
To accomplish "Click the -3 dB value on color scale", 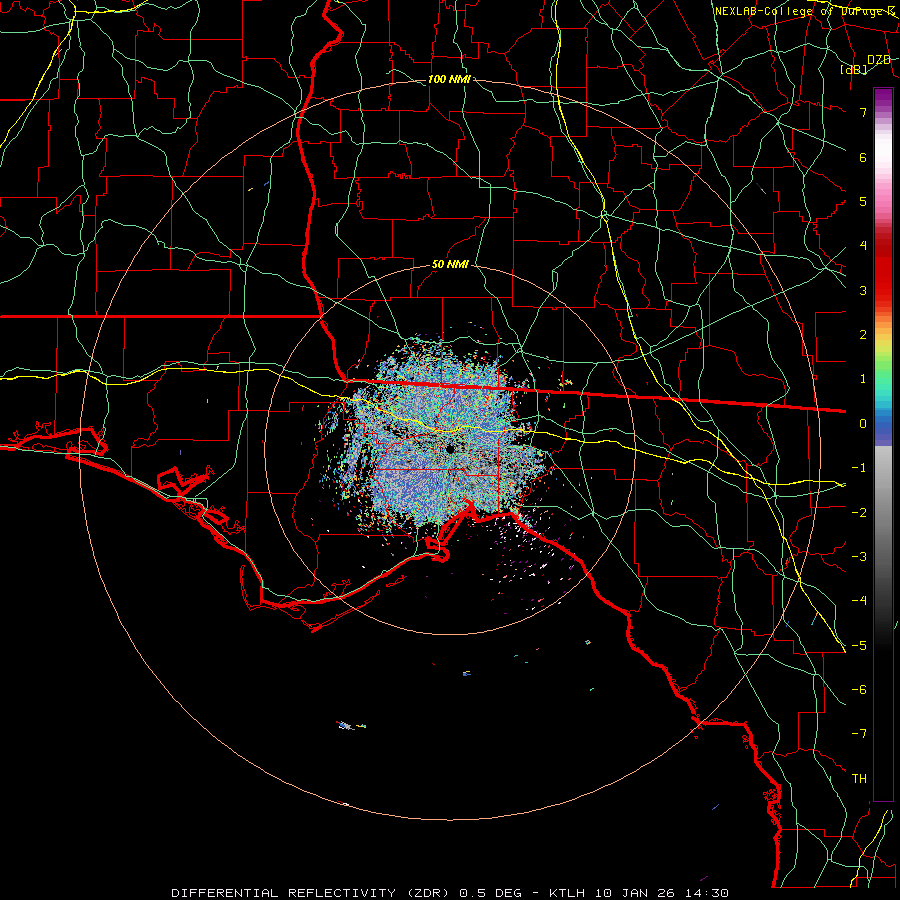I will coord(859,557).
